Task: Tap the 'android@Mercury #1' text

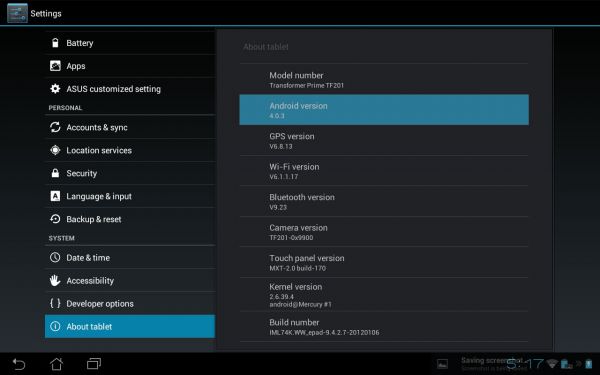Action: [x=300, y=305]
